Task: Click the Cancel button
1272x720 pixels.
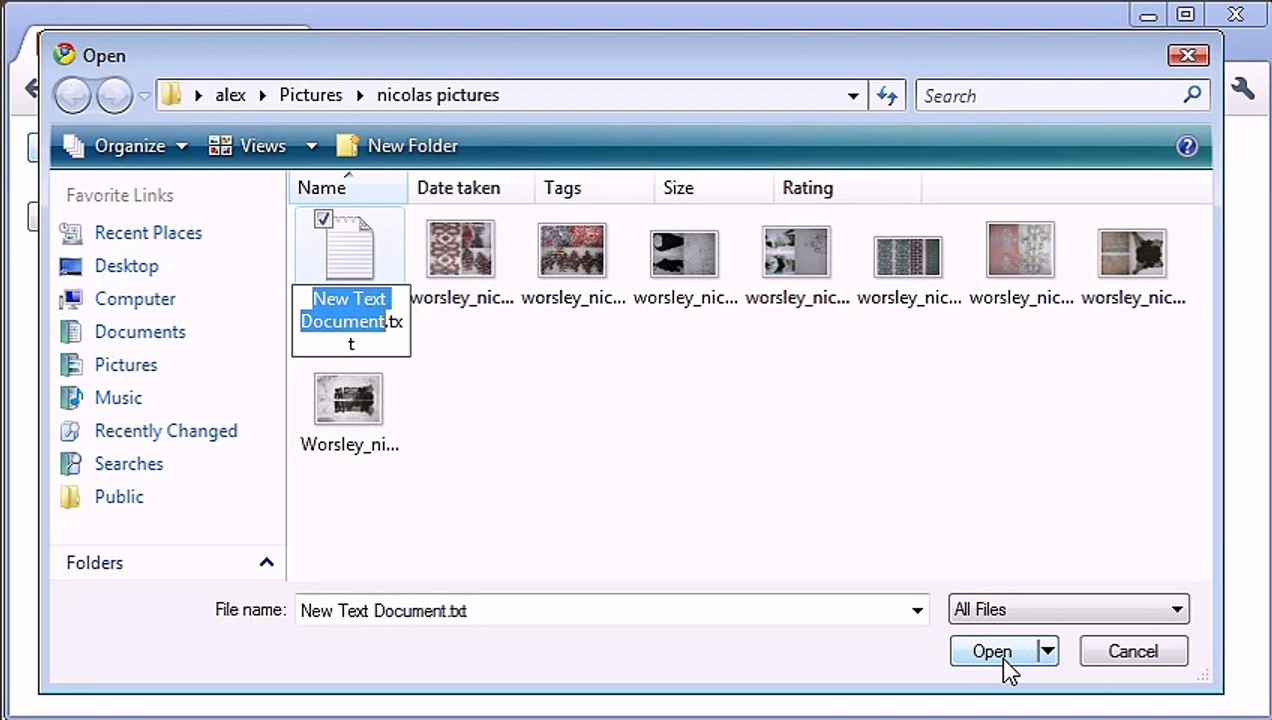Action: pos(1133,651)
